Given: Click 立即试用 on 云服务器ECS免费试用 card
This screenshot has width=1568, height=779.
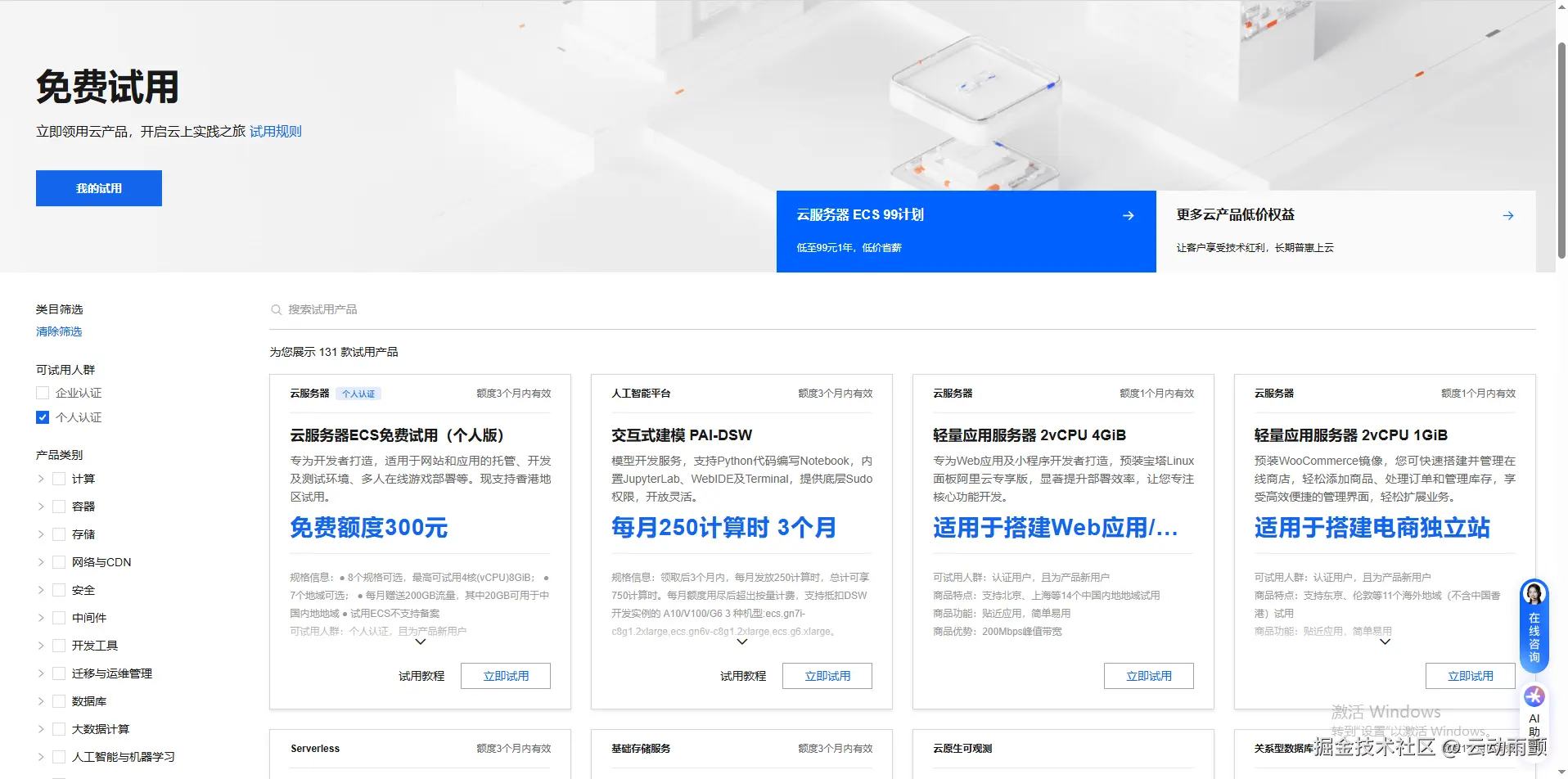Looking at the screenshot, I should pyautogui.click(x=506, y=676).
